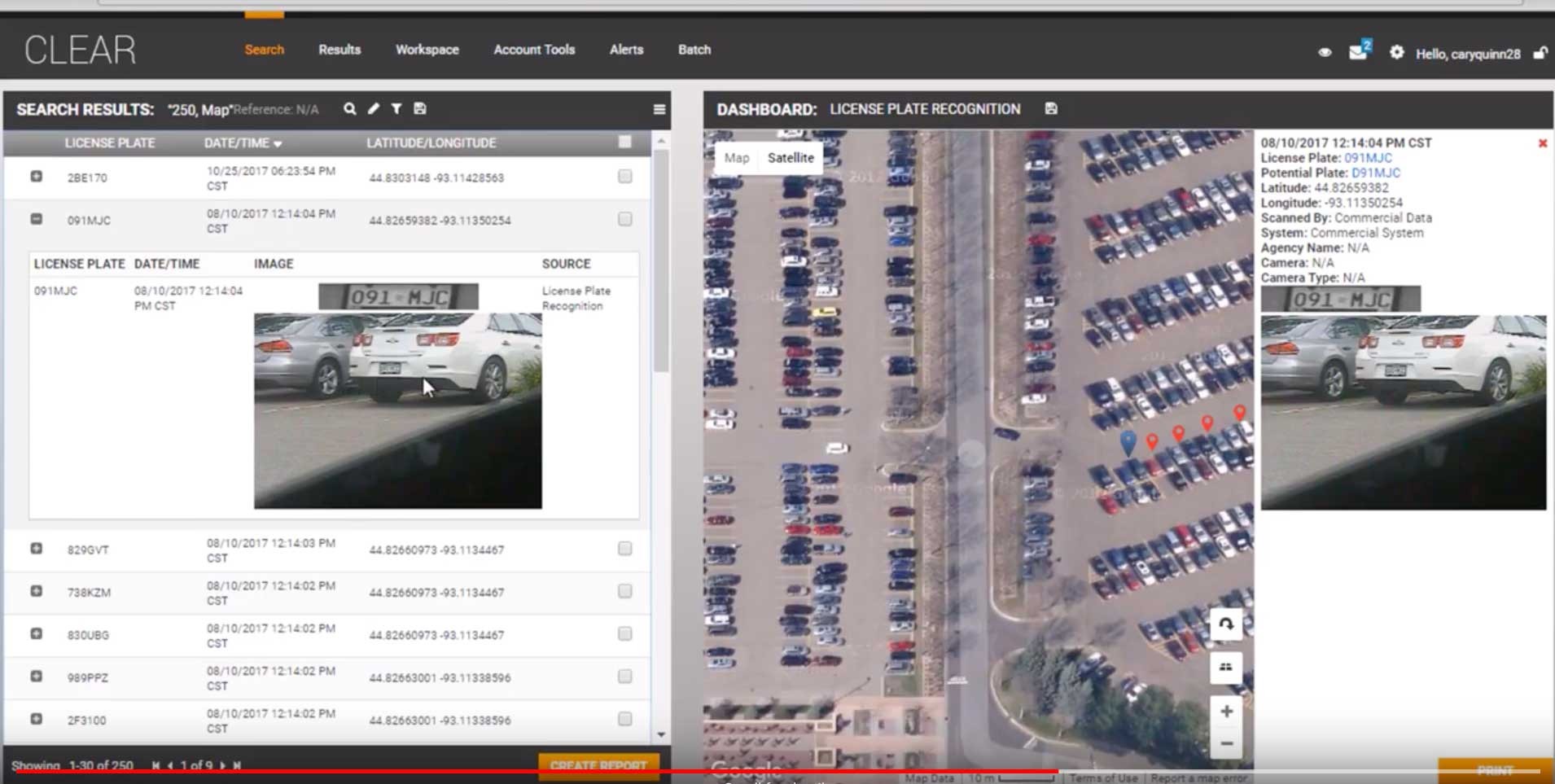Check the box for plate 829GVT
Screen dimensions: 1555x784
coord(624,549)
